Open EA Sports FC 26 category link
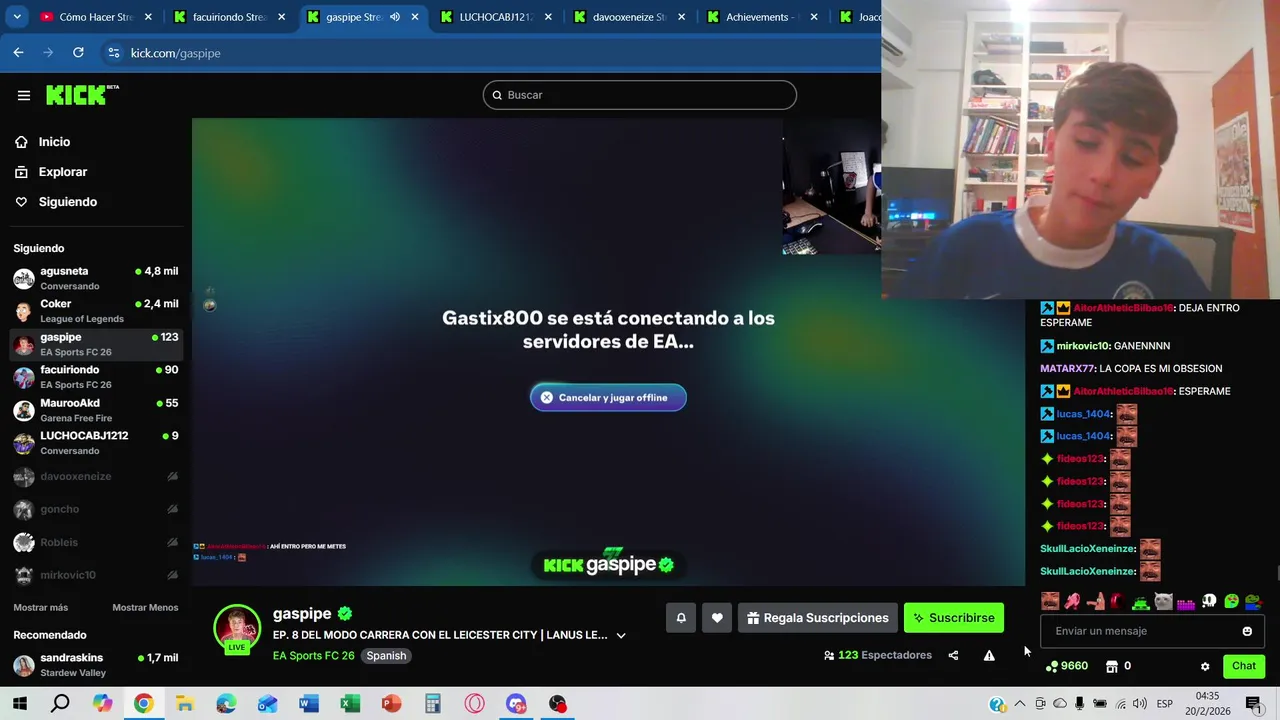1280x720 pixels. coord(313,656)
